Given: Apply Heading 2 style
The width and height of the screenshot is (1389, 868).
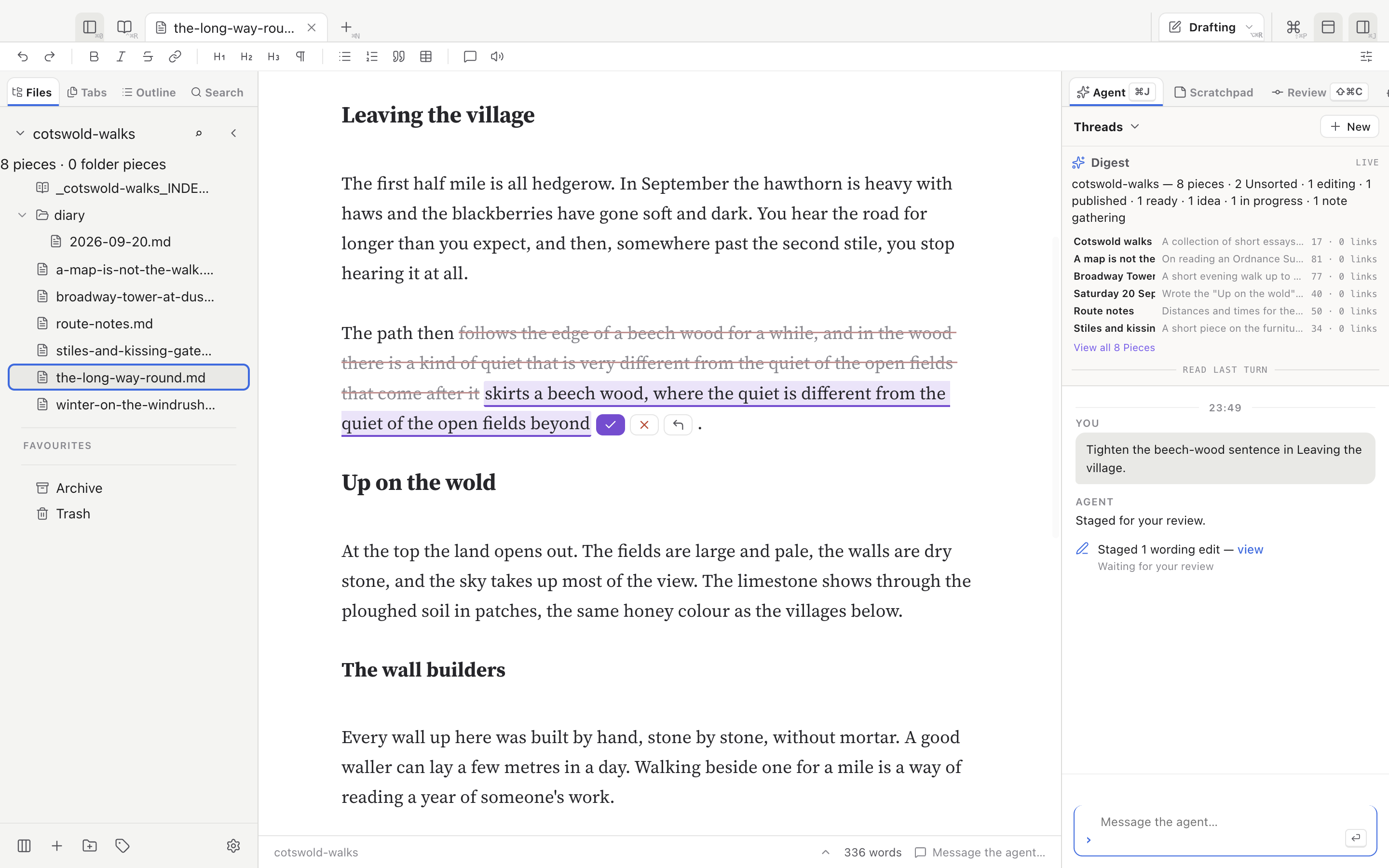Looking at the screenshot, I should point(246,56).
